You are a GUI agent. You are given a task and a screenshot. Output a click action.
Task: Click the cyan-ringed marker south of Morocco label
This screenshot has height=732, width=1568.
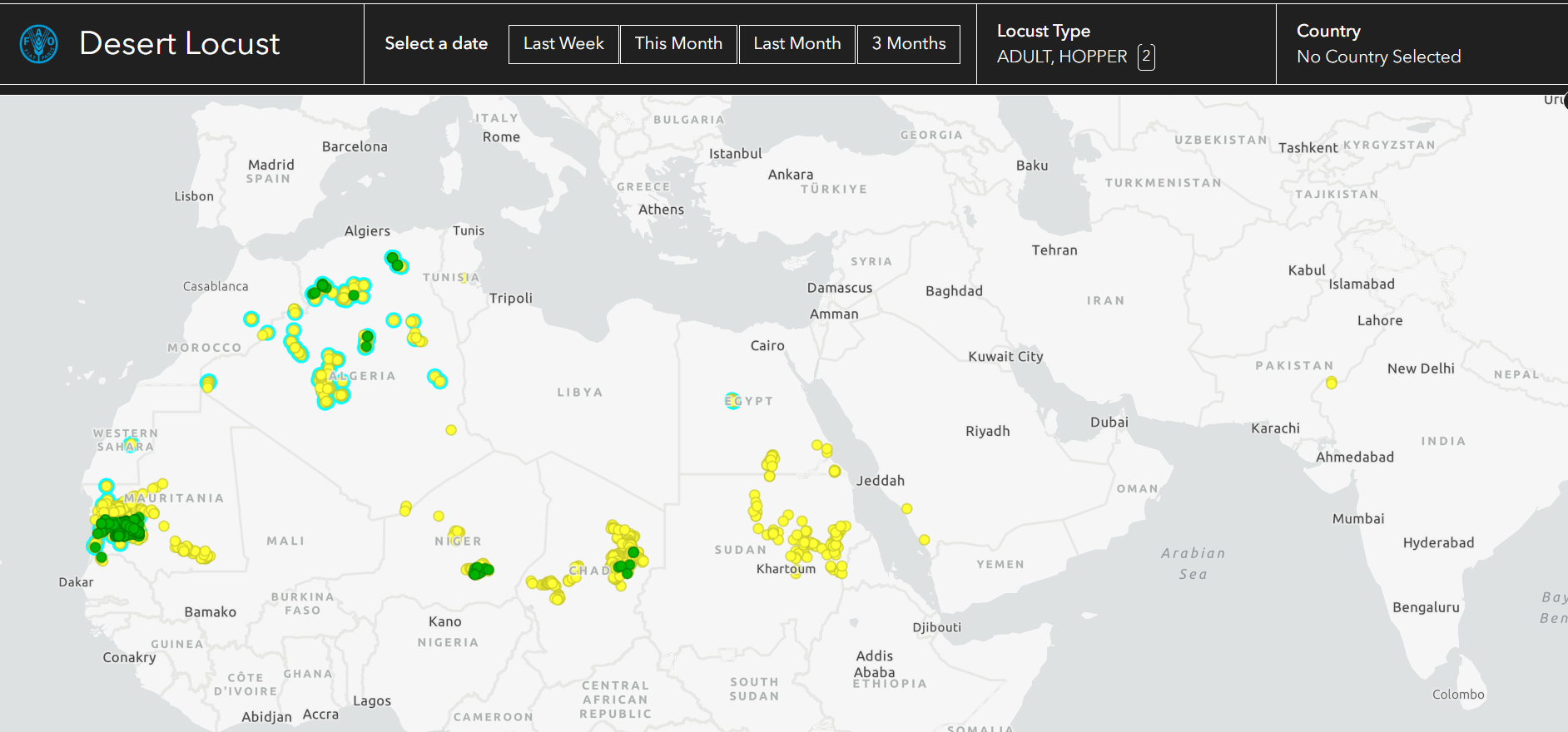pos(208,383)
